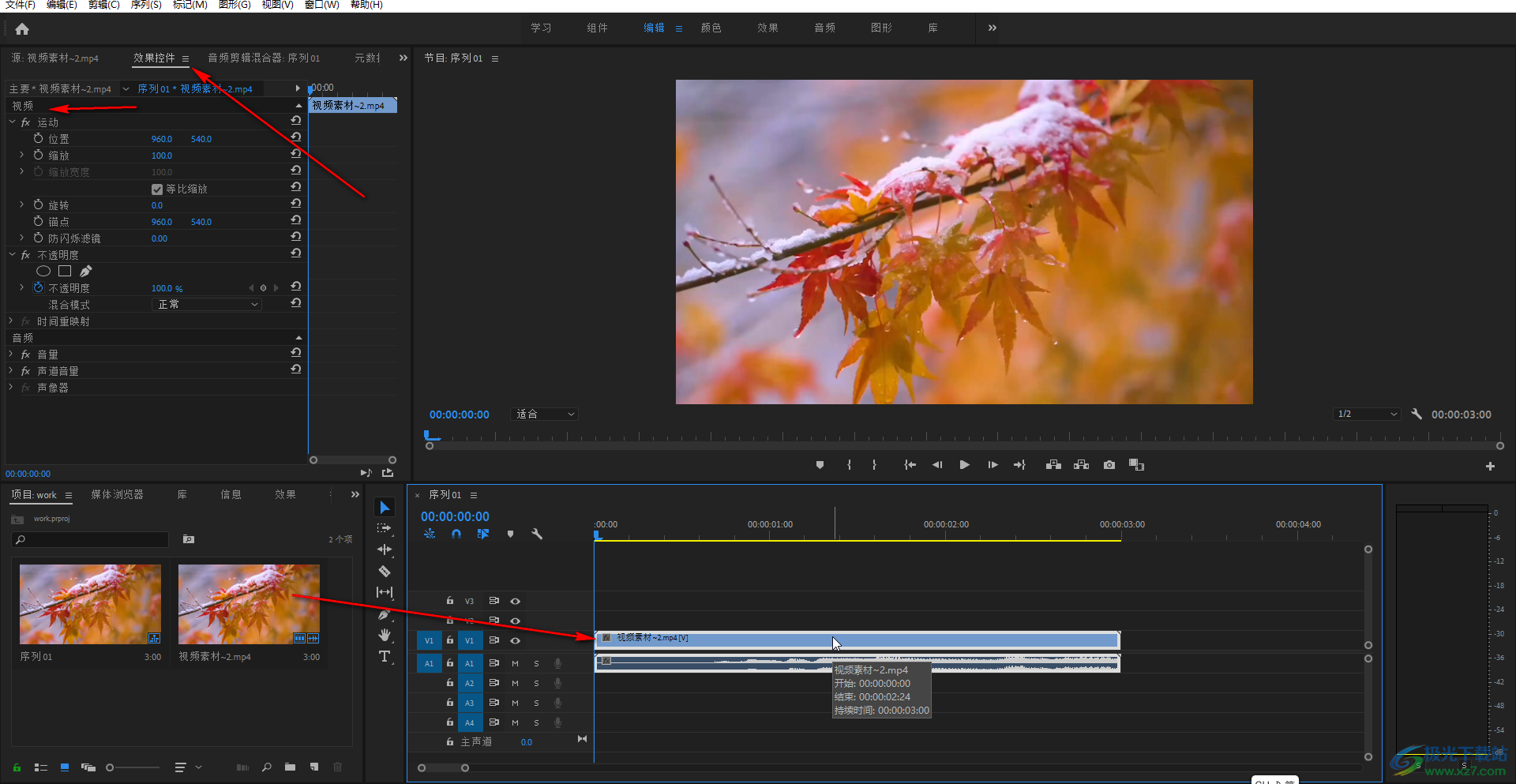Toggle timeline snap magnet icon
Image resolution: width=1516 pixels, height=784 pixels.
coord(456,535)
